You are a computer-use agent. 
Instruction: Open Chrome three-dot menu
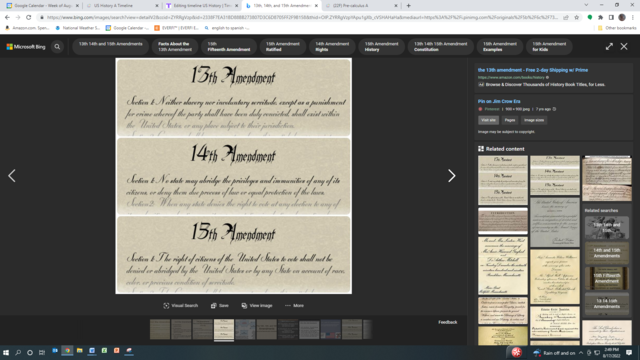(x=633, y=17)
